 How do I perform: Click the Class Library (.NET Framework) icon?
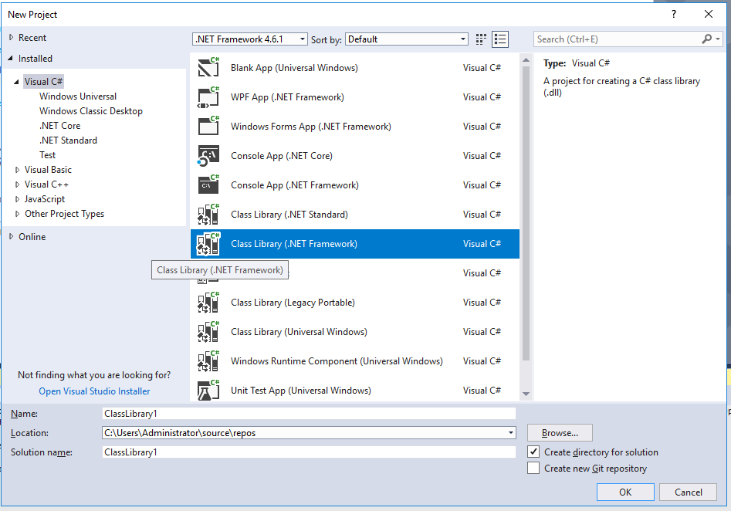(208, 244)
